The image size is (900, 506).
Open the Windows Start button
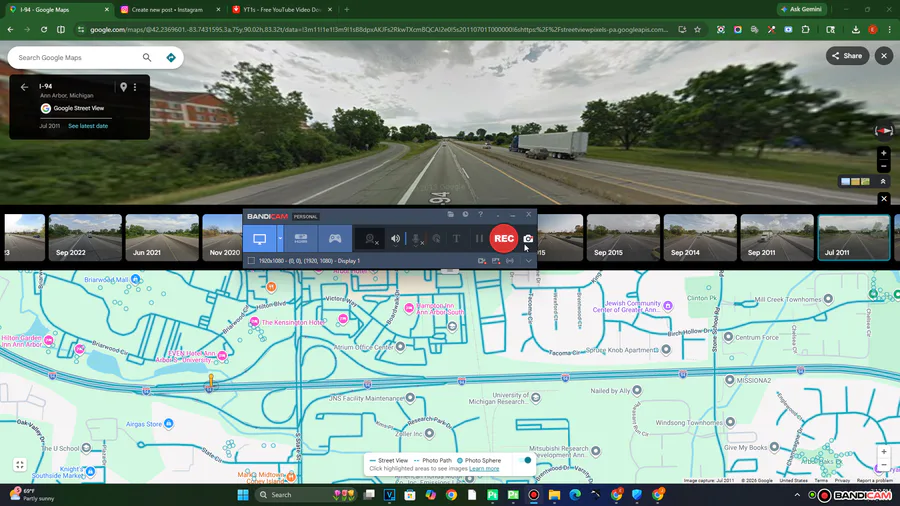243,495
